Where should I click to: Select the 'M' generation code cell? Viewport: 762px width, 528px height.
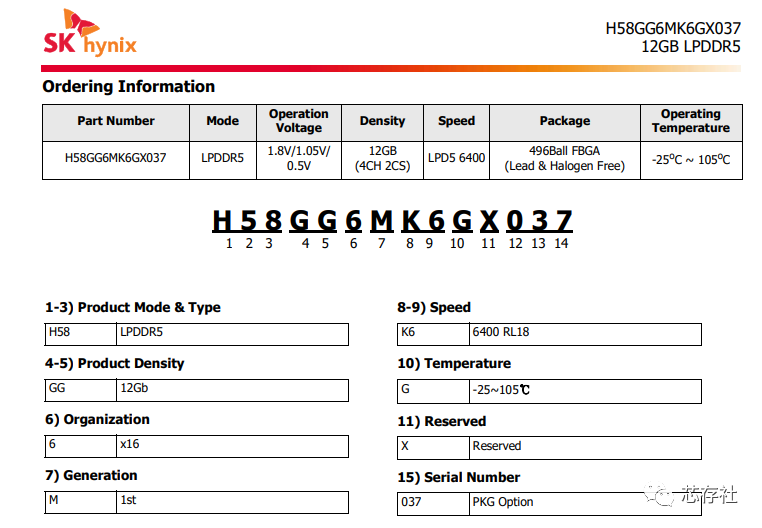click(x=81, y=502)
